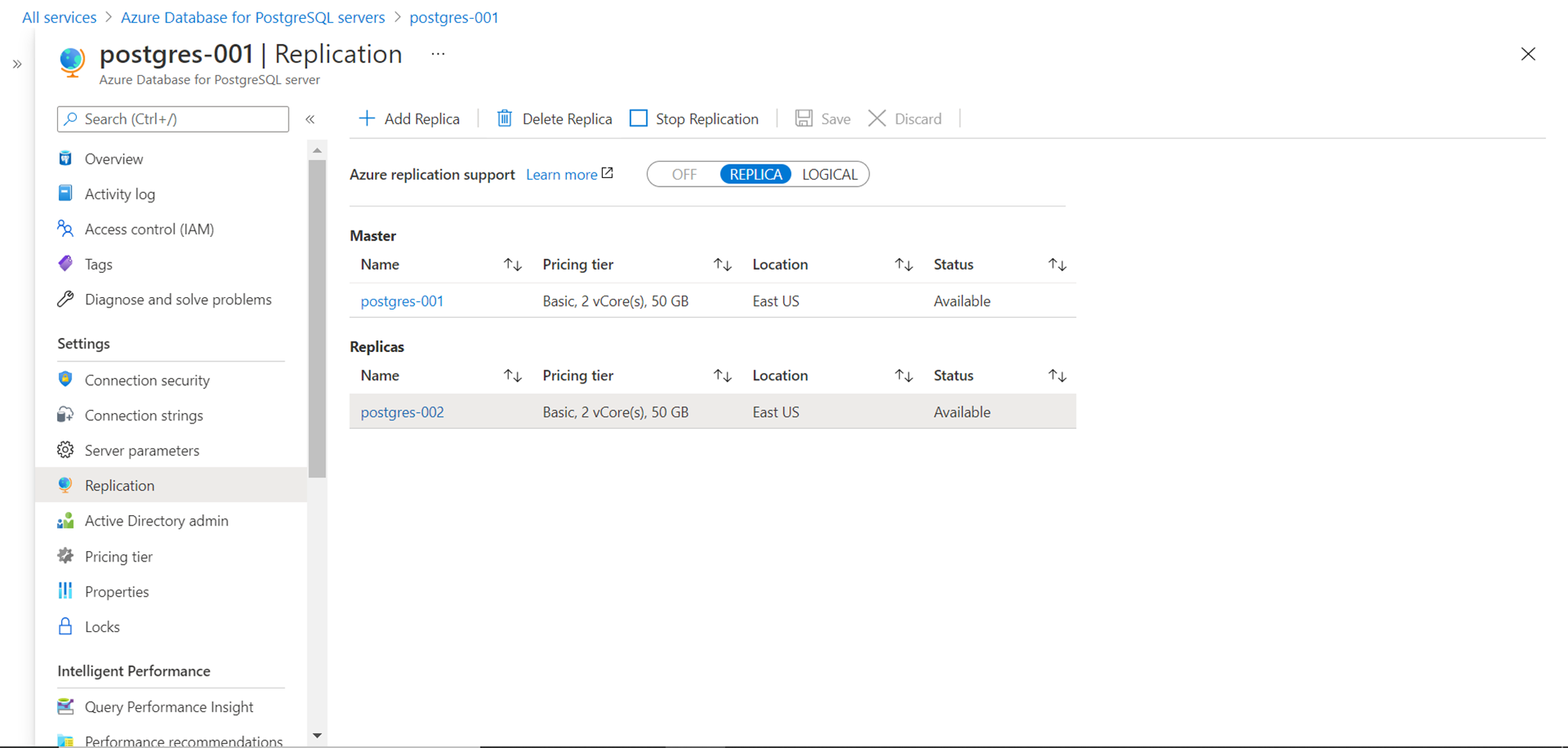Image resolution: width=1568 pixels, height=748 pixels.
Task: Click the Search (Ctrl+/) input field
Action: (173, 119)
